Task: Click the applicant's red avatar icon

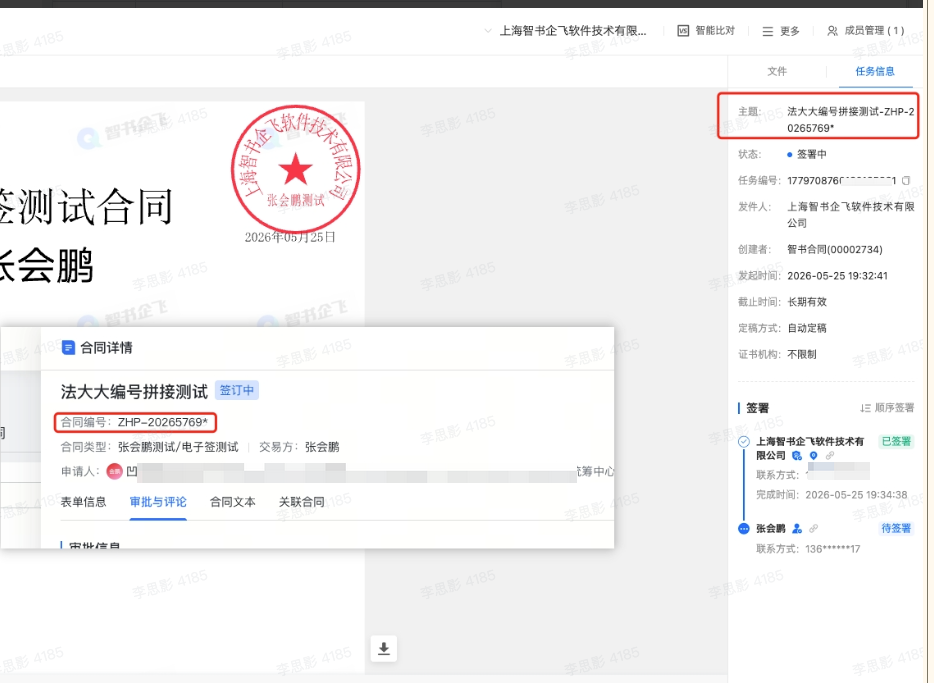Action: (114, 472)
